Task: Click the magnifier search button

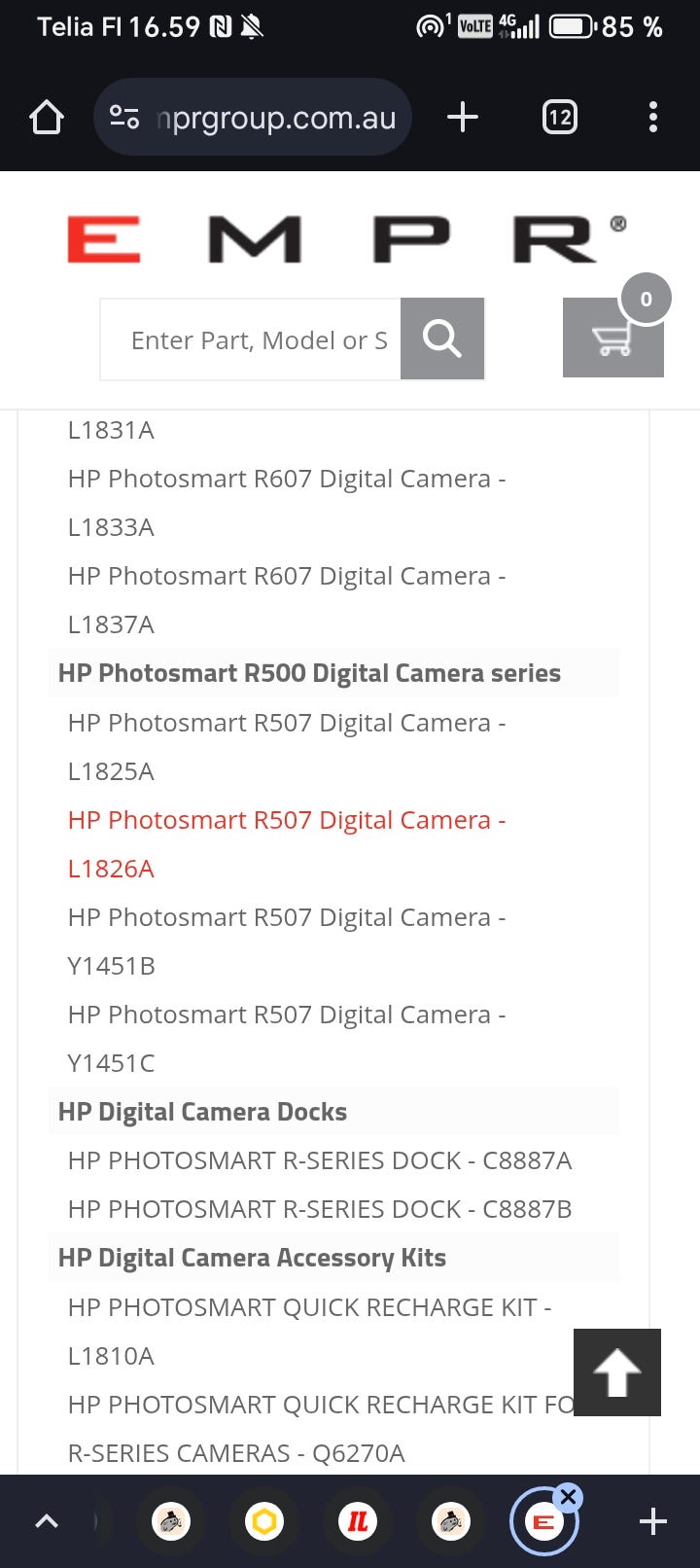Action: click(x=442, y=339)
